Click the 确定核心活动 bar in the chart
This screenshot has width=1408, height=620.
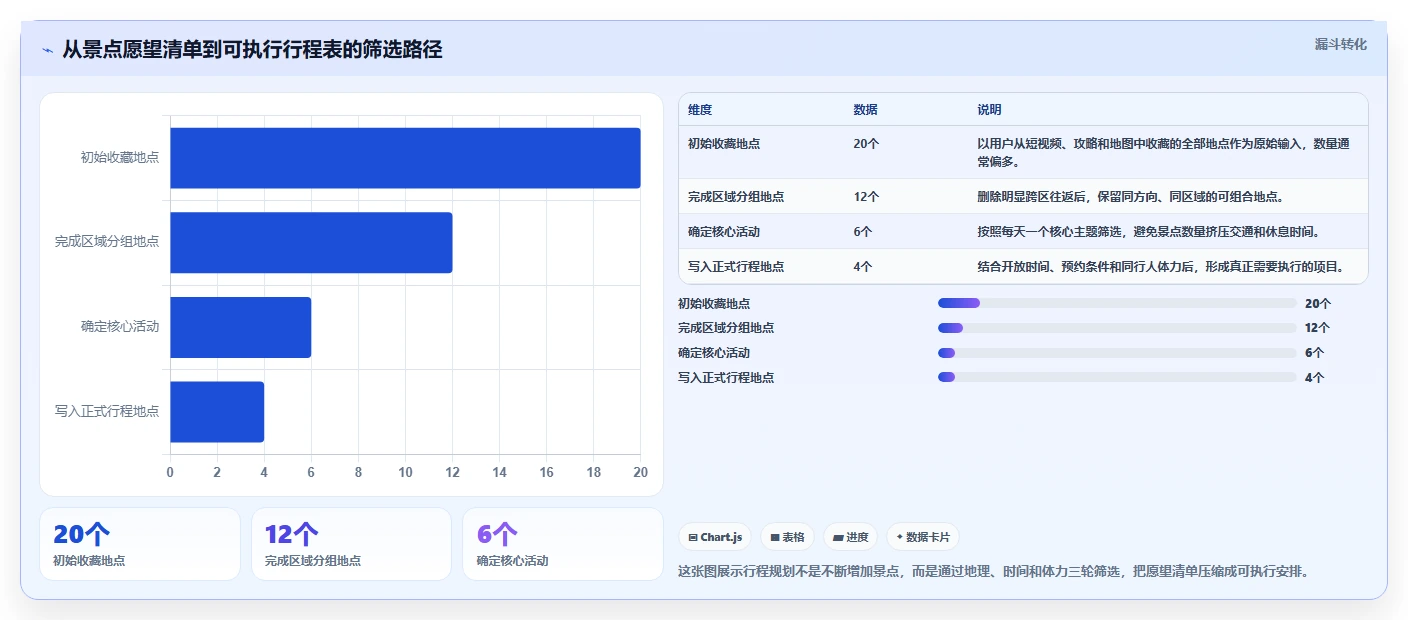click(x=240, y=327)
